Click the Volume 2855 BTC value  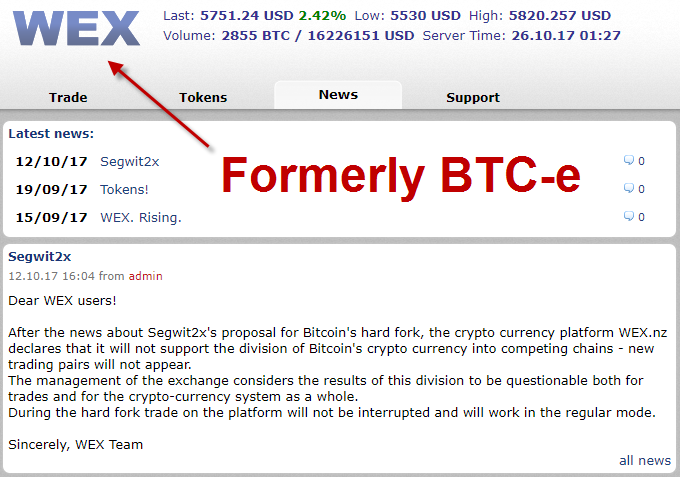click(x=255, y=36)
